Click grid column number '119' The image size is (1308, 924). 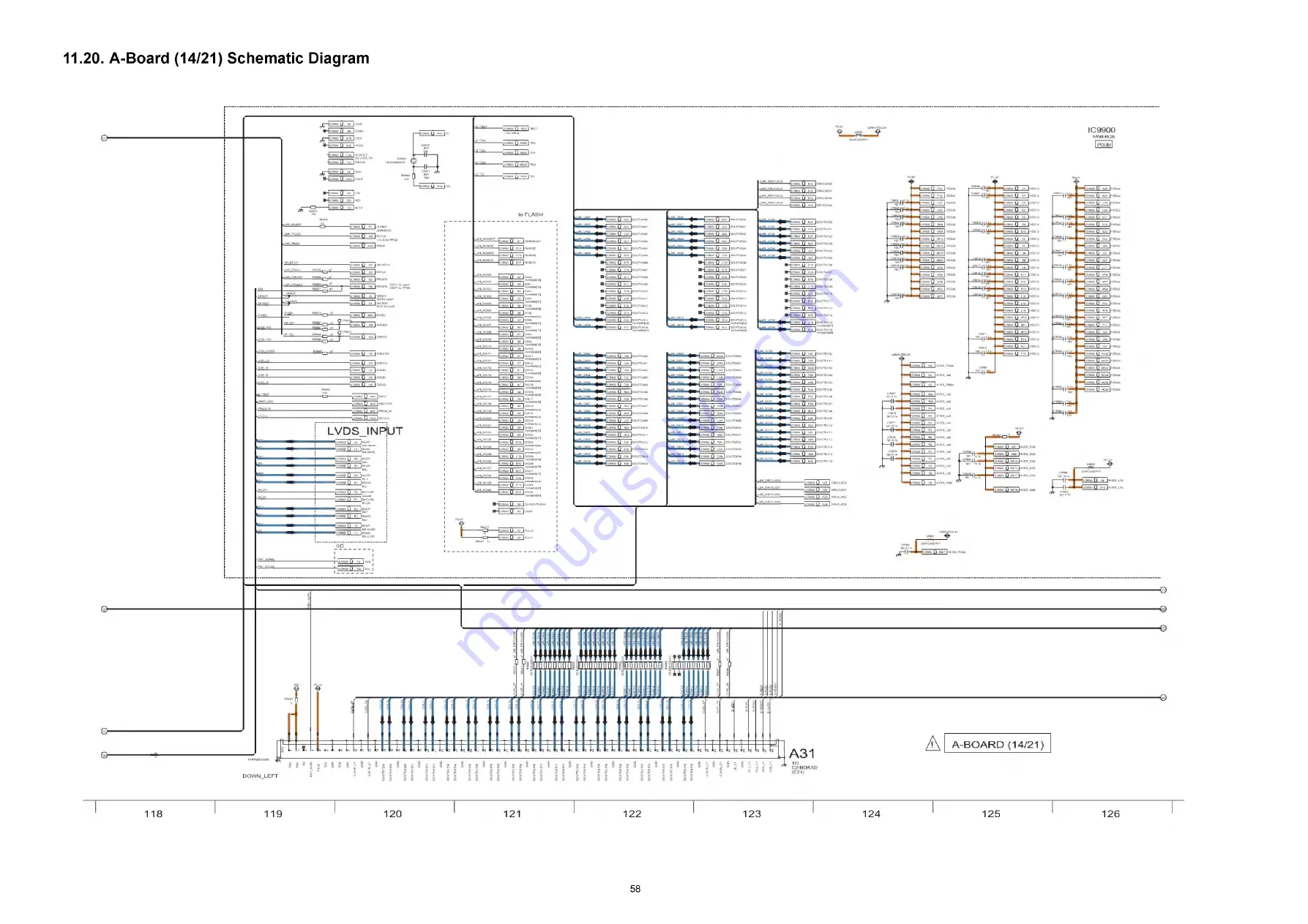[x=273, y=814]
